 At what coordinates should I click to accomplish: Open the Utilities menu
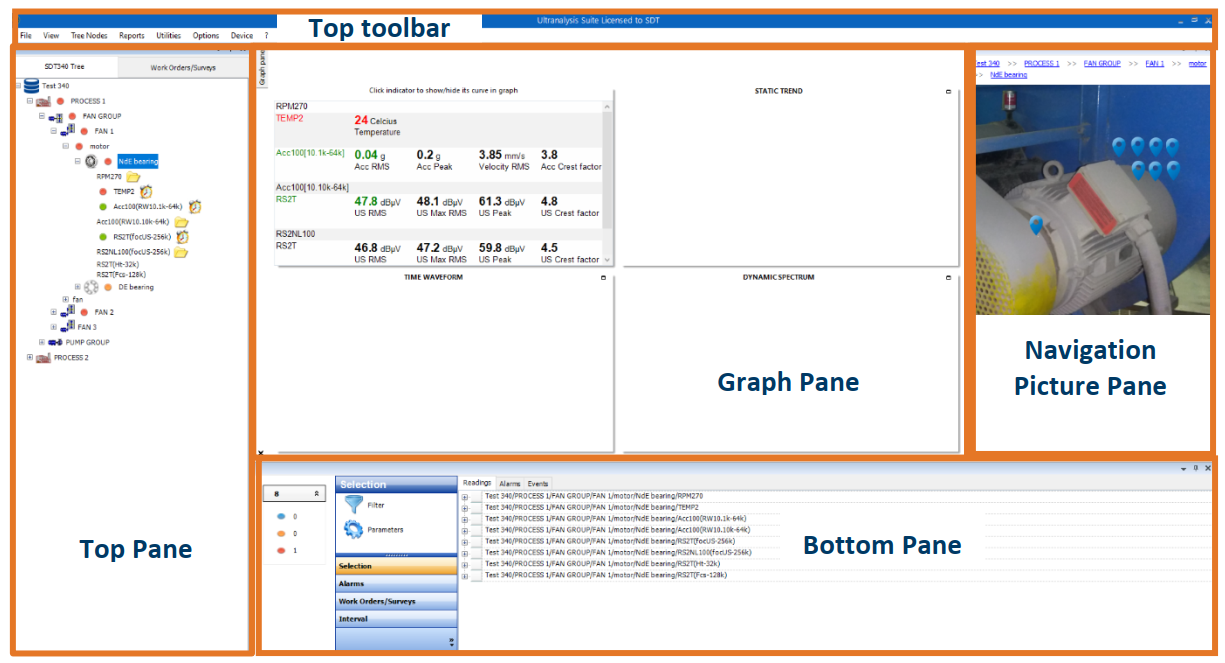(x=168, y=34)
